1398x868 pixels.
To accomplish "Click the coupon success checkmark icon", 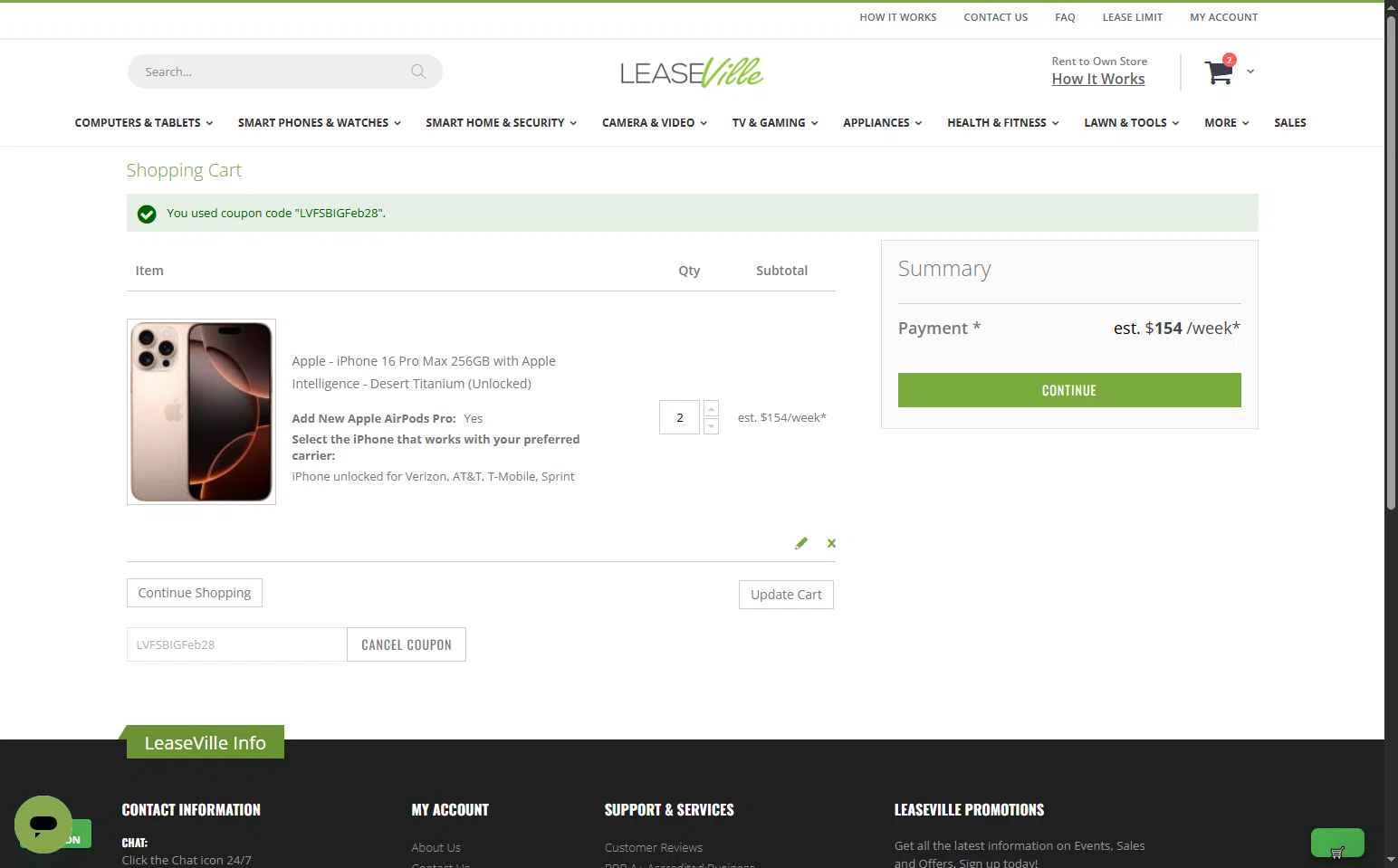I will pyautogui.click(x=147, y=214).
